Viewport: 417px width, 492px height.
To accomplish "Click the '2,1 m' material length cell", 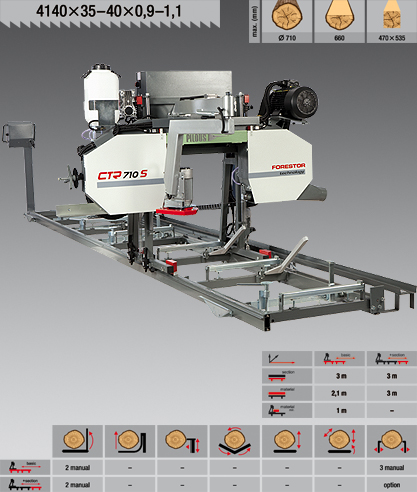I will (339, 393).
